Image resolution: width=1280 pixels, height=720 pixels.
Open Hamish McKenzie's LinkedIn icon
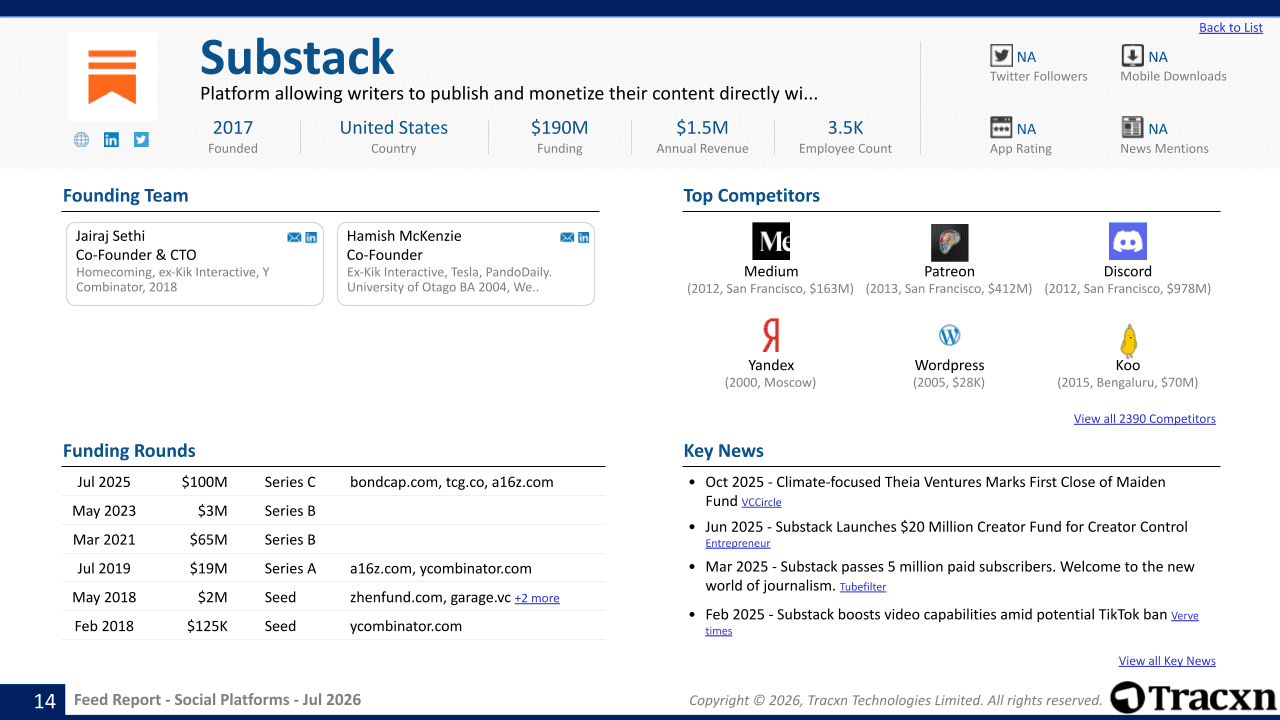(584, 237)
